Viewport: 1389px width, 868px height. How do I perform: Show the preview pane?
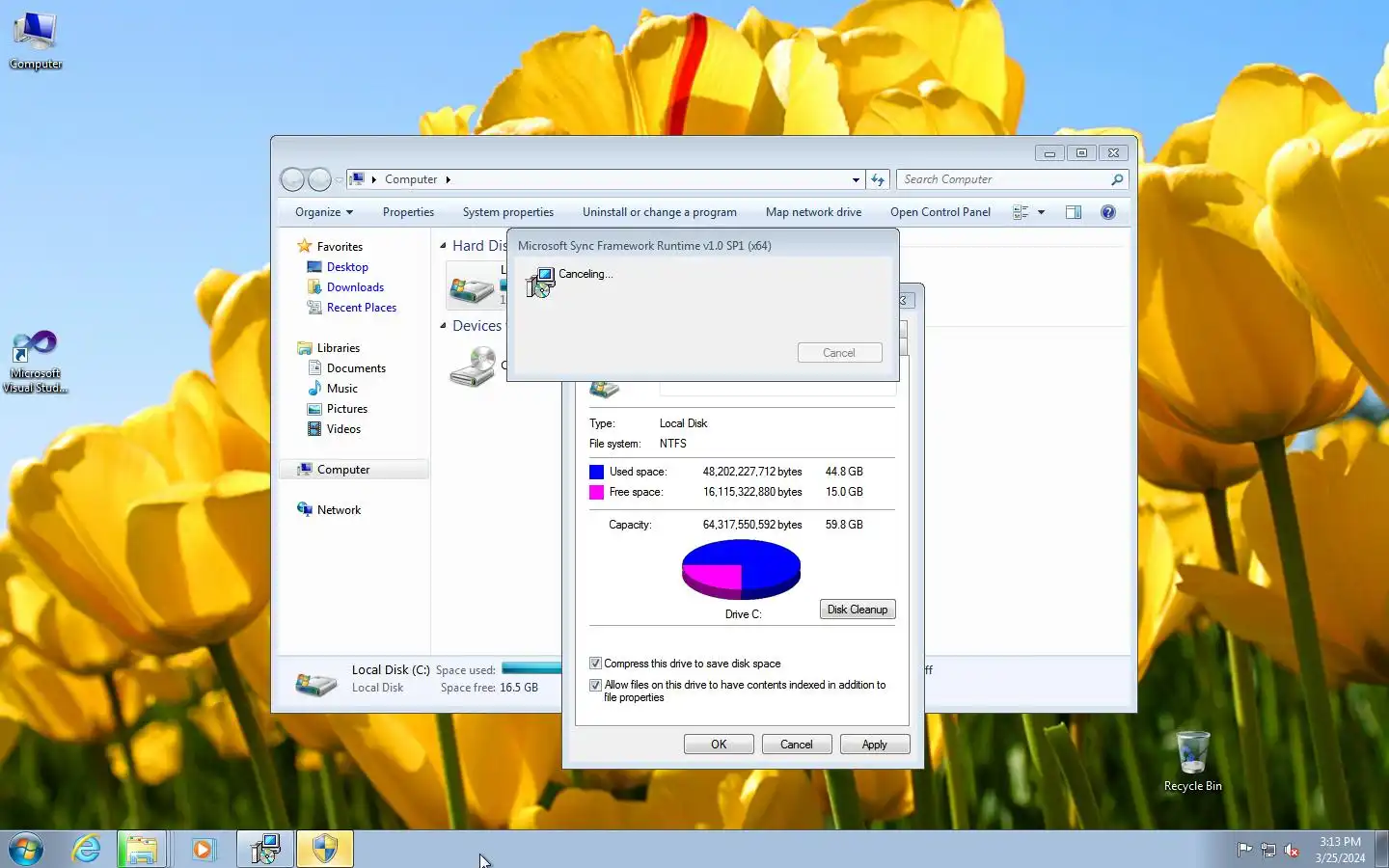1074,212
